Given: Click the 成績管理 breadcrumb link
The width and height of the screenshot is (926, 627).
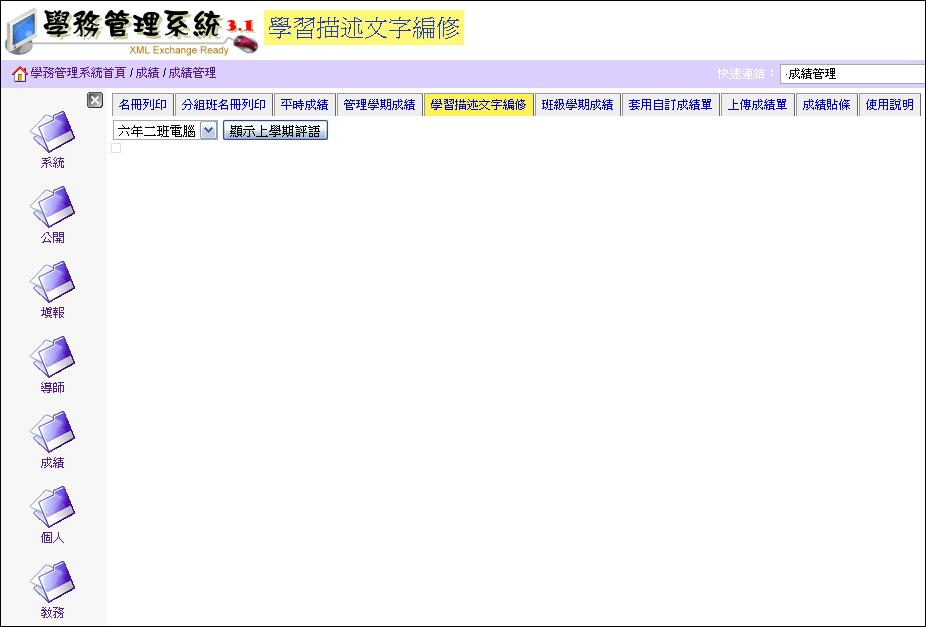Looking at the screenshot, I should pos(192,73).
